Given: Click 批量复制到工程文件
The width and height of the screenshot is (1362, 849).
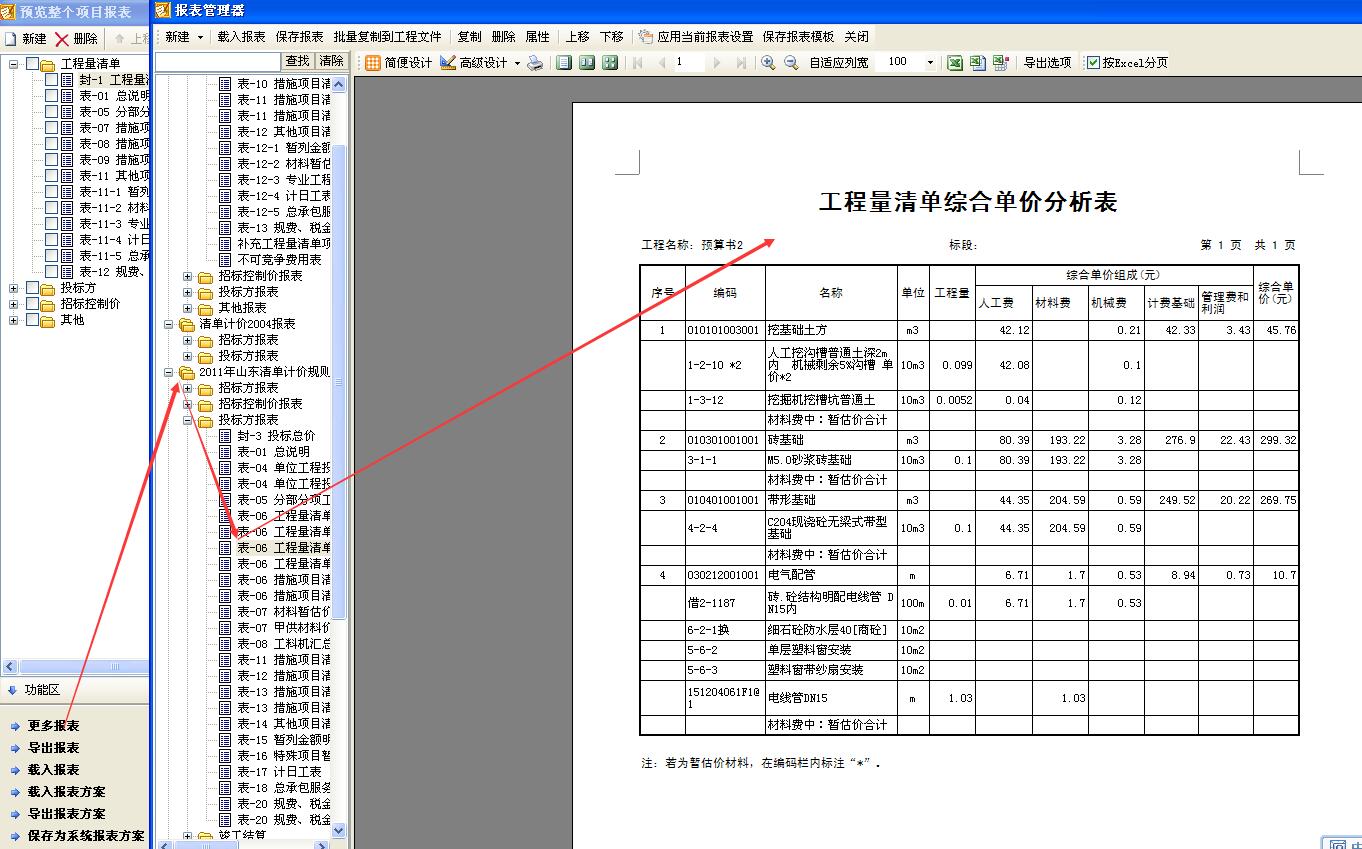Looking at the screenshot, I should (x=387, y=37).
